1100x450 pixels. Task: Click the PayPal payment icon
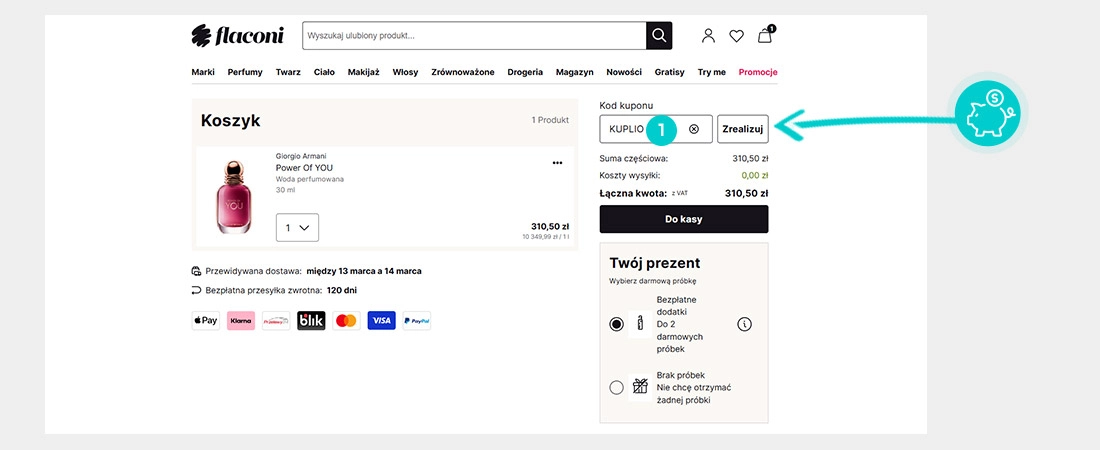pos(417,321)
